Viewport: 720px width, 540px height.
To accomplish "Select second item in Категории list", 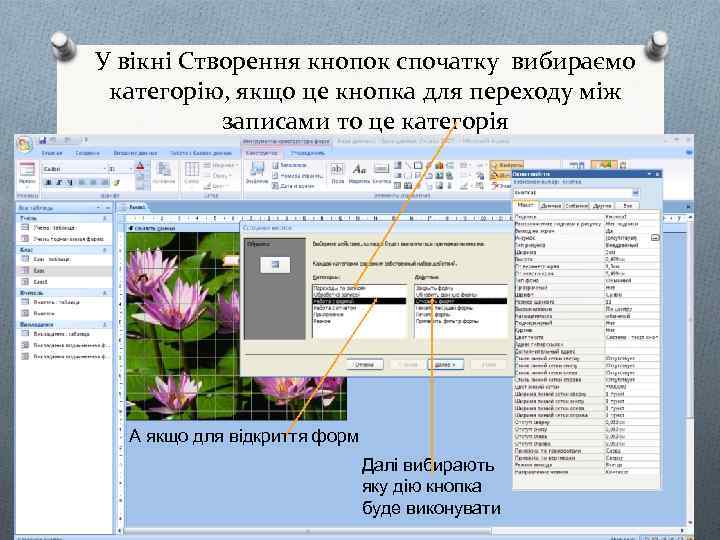I will [359, 294].
